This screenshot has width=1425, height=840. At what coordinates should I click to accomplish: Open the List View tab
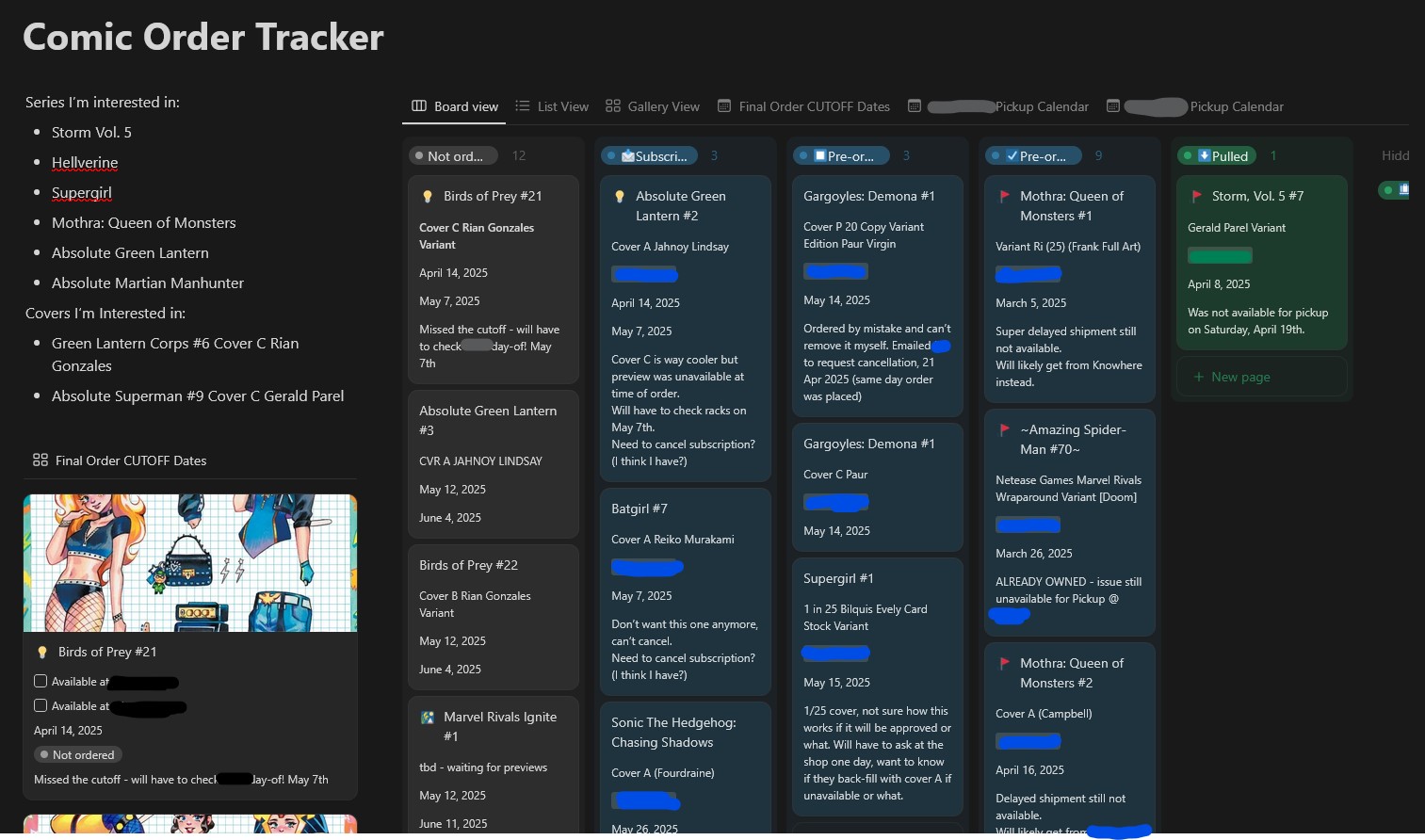[552, 106]
